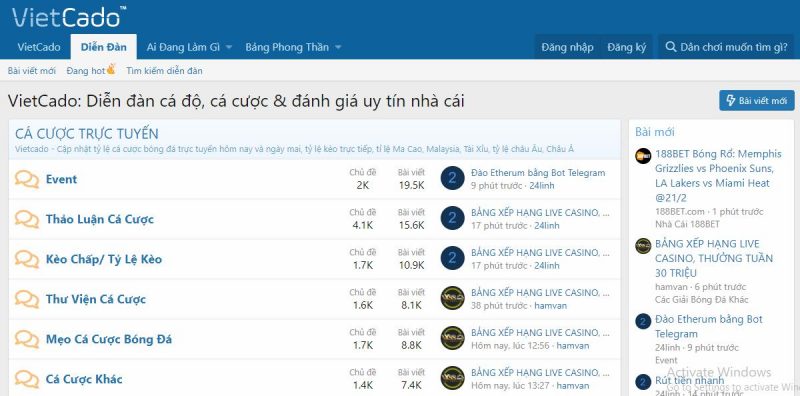This screenshot has width=800, height=396.
Task: Open latest post Đào Etherum bằng Bot Telegram in Event row
Action: pyautogui.click(x=538, y=172)
